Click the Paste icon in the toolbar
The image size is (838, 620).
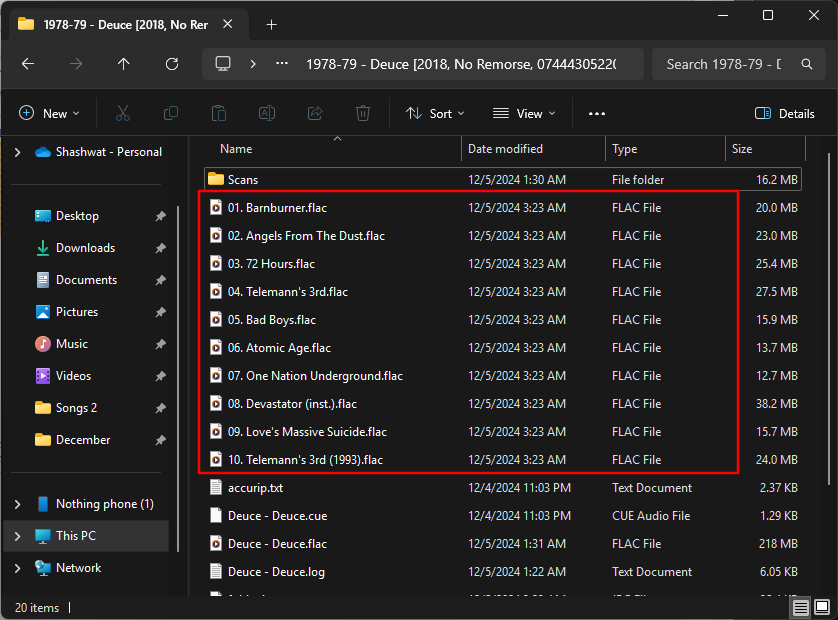(218, 113)
